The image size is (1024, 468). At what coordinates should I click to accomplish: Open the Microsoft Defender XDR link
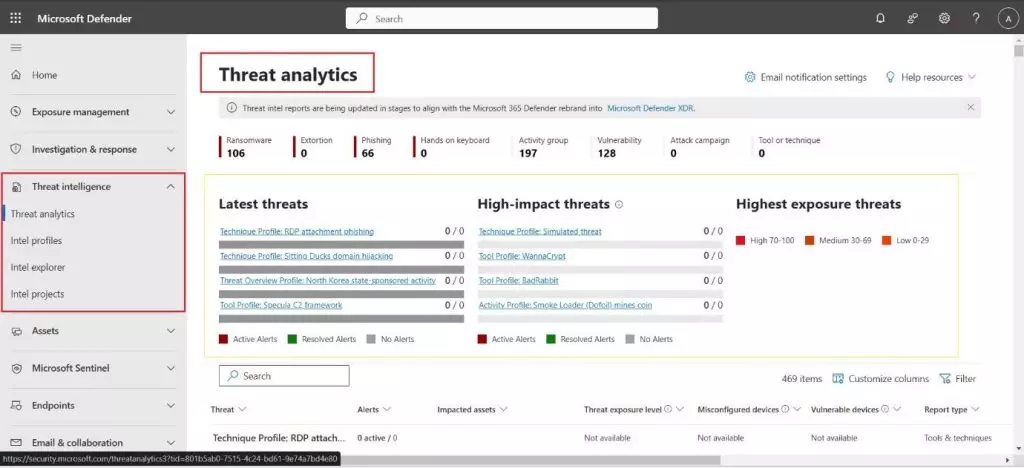pyautogui.click(x=651, y=107)
